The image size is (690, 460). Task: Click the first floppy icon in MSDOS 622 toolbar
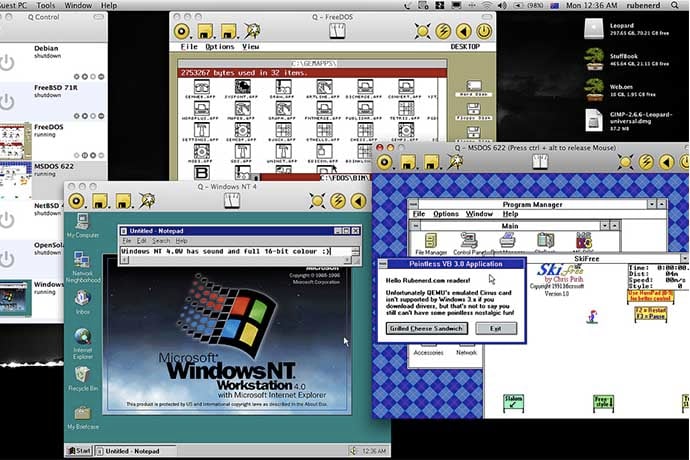pos(408,162)
